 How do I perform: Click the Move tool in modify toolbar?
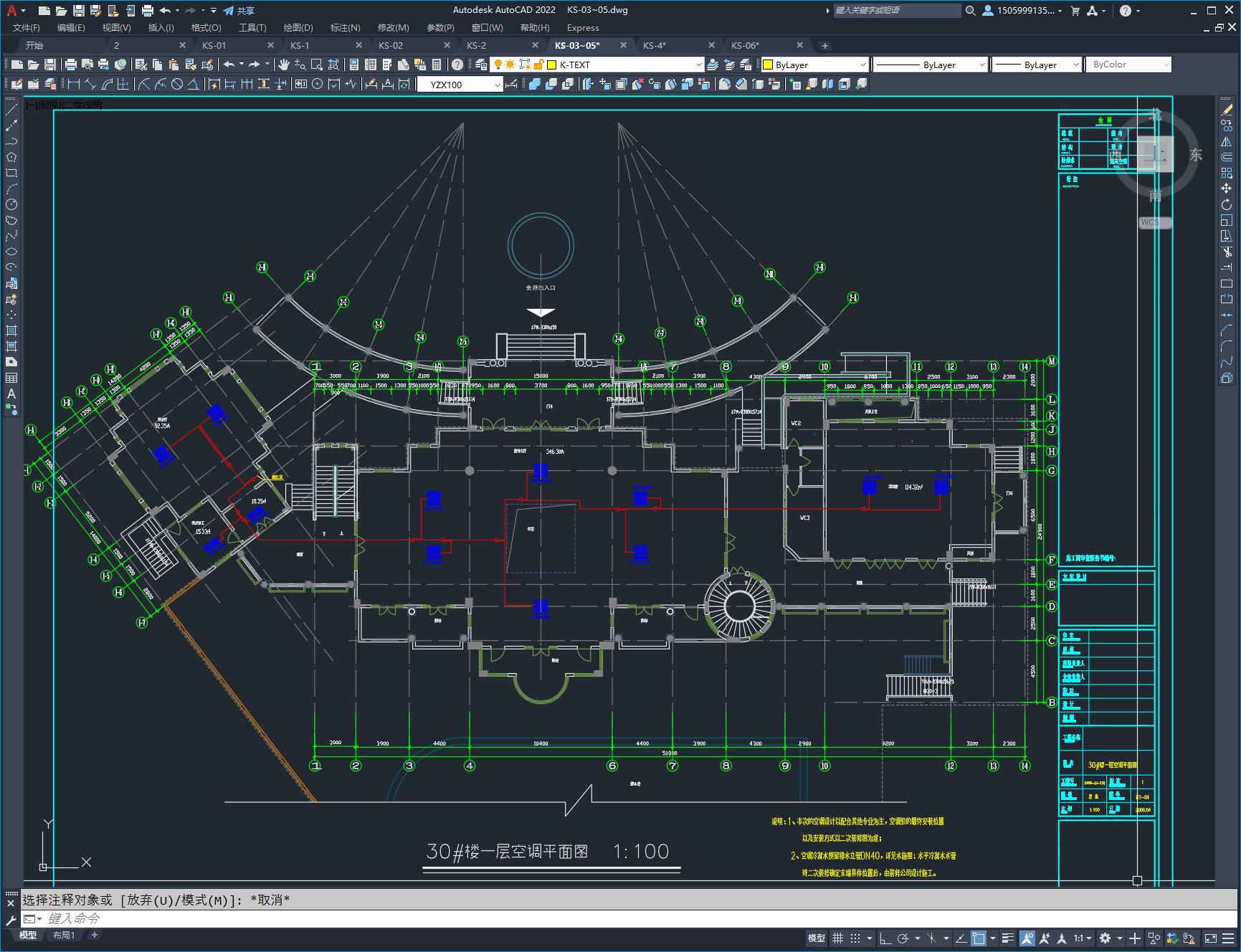pos(1227,189)
